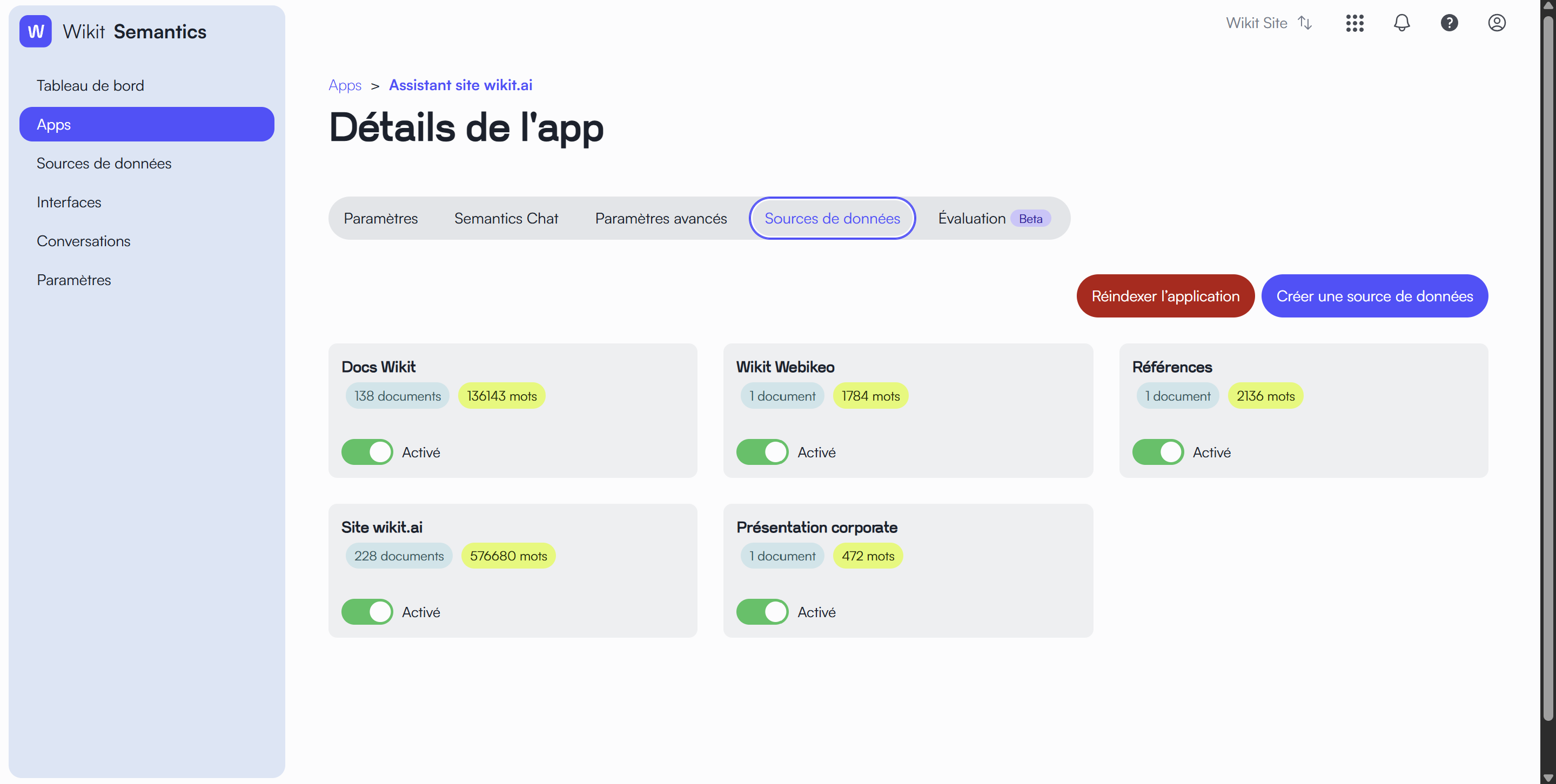Open the help question mark icon
The image size is (1556, 784).
pos(1449,23)
